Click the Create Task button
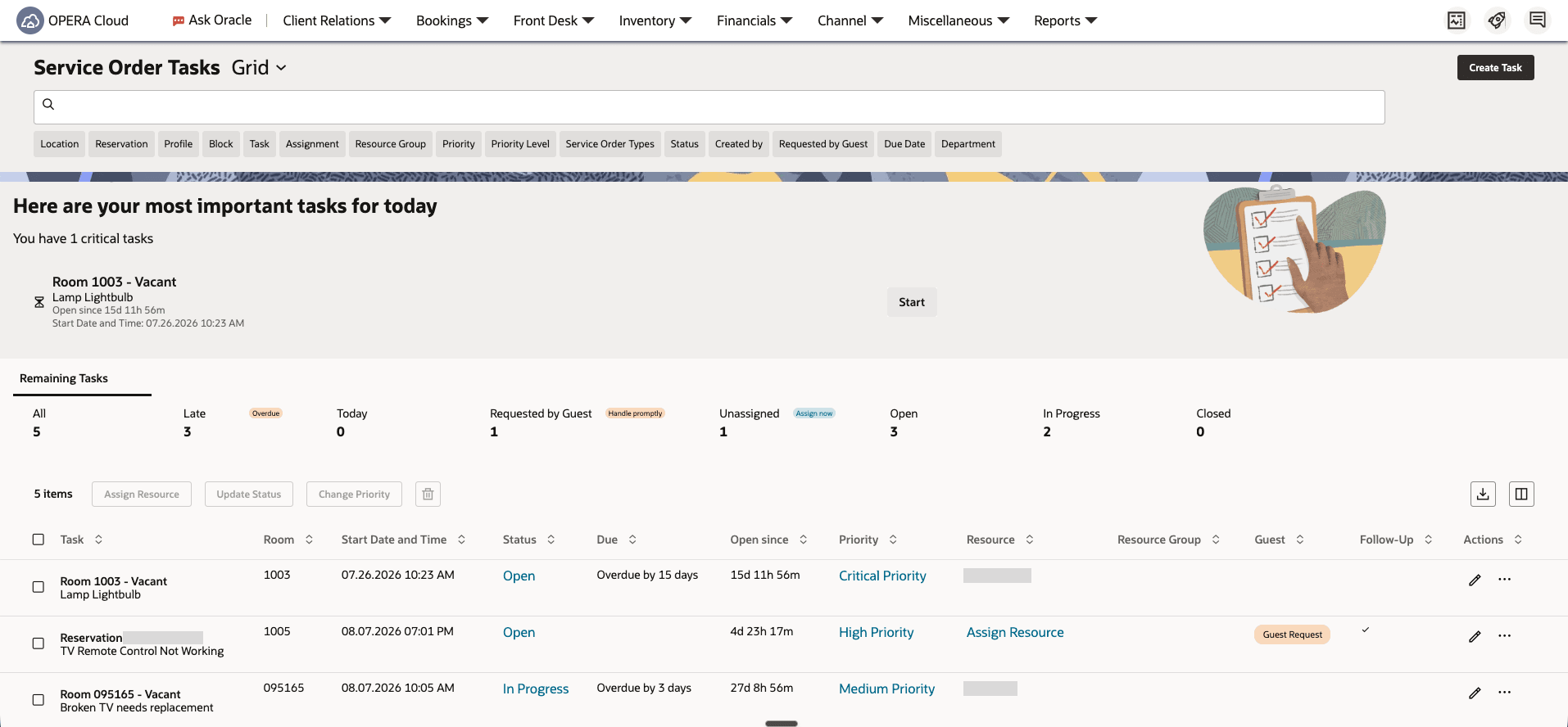 pyautogui.click(x=1495, y=68)
